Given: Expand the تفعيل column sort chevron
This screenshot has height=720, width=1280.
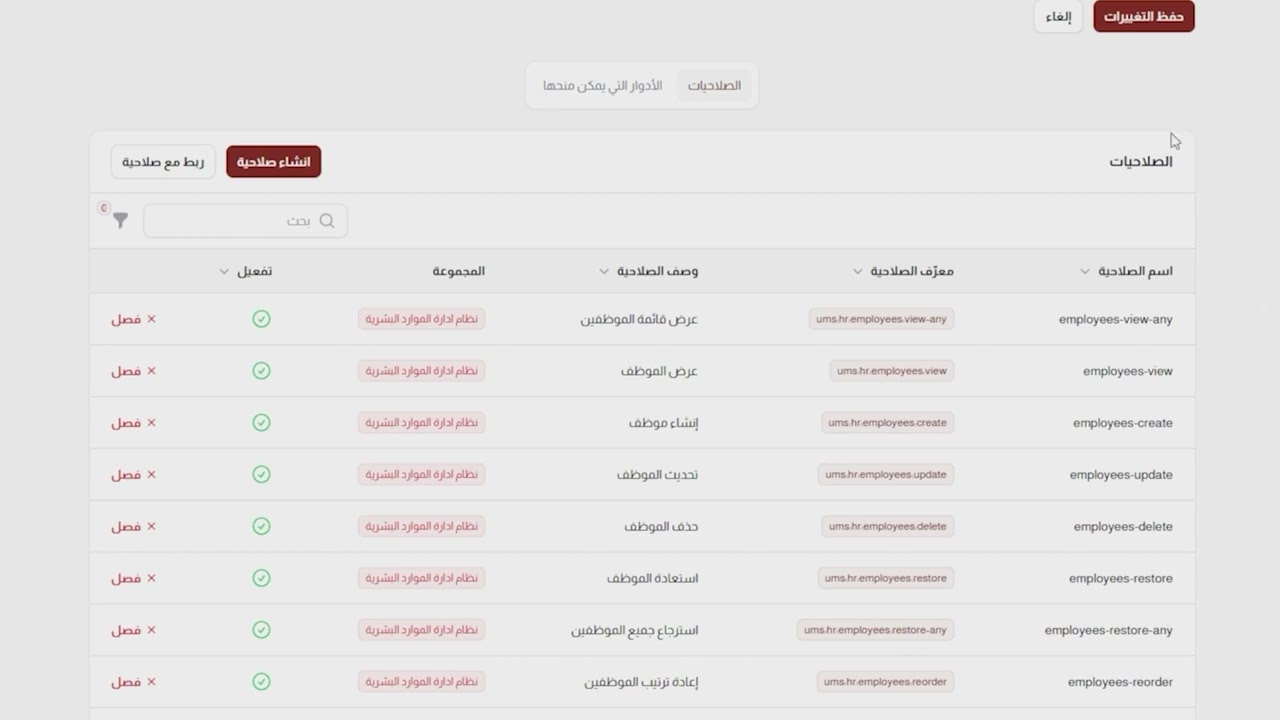Looking at the screenshot, I should tap(224, 271).
